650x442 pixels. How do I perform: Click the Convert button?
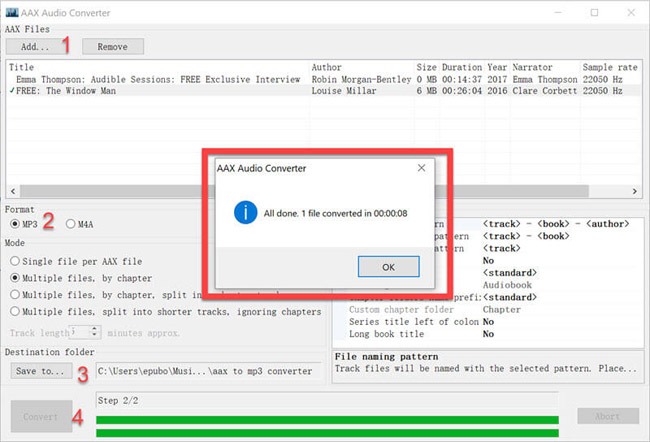pyautogui.click(x=41, y=416)
